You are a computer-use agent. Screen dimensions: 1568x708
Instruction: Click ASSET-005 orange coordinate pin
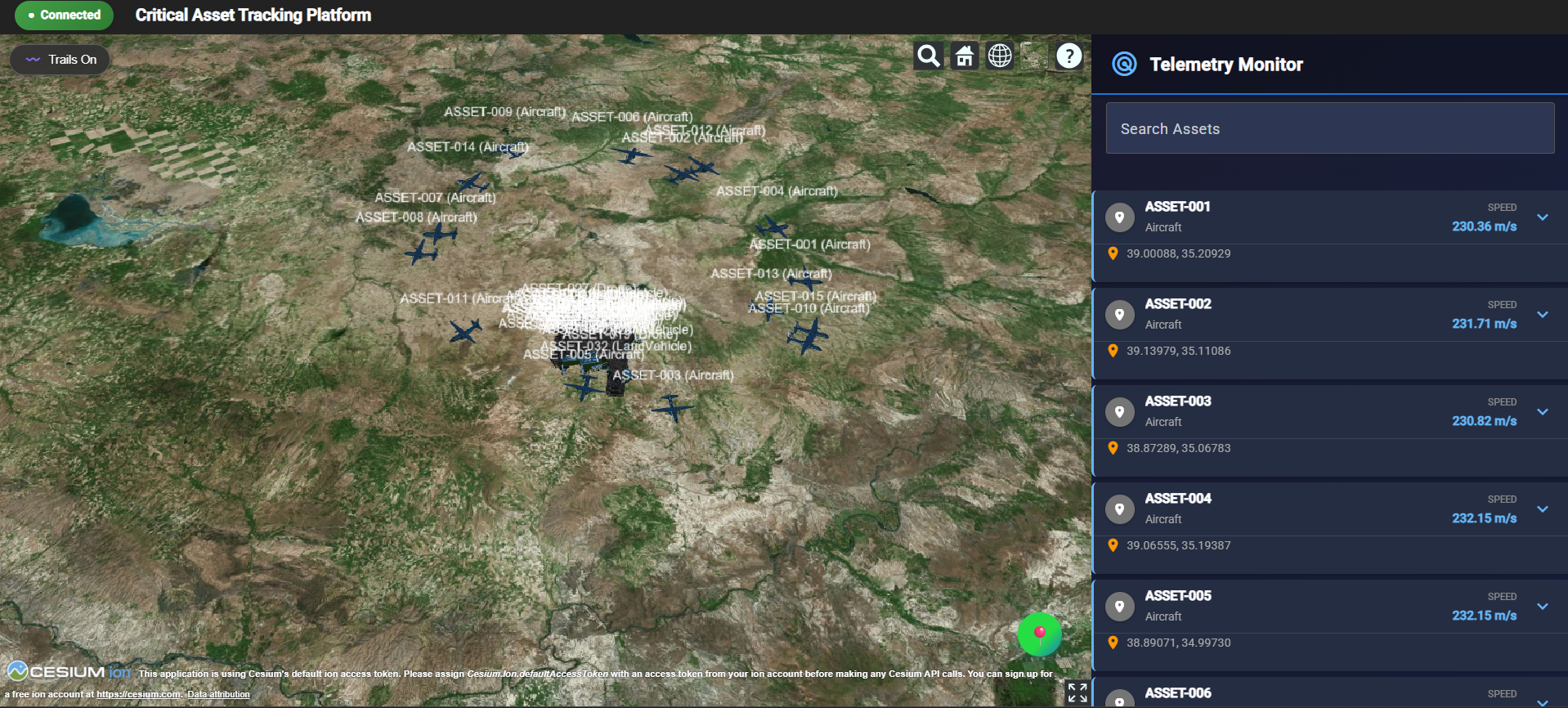[x=1113, y=643]
